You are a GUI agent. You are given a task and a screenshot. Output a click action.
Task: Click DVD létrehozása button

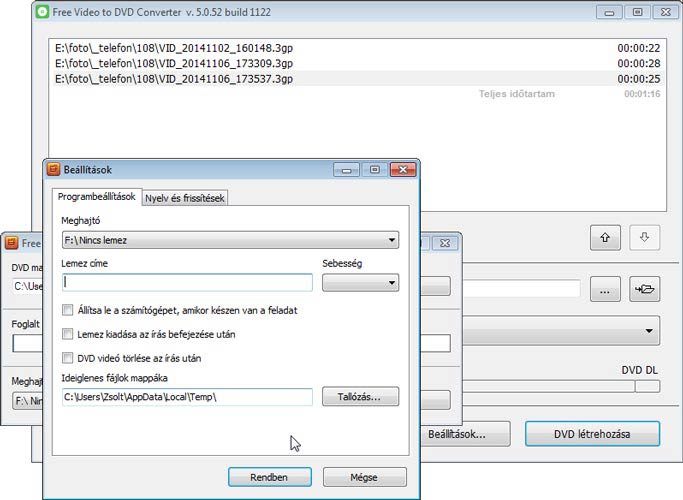(592, 434)
